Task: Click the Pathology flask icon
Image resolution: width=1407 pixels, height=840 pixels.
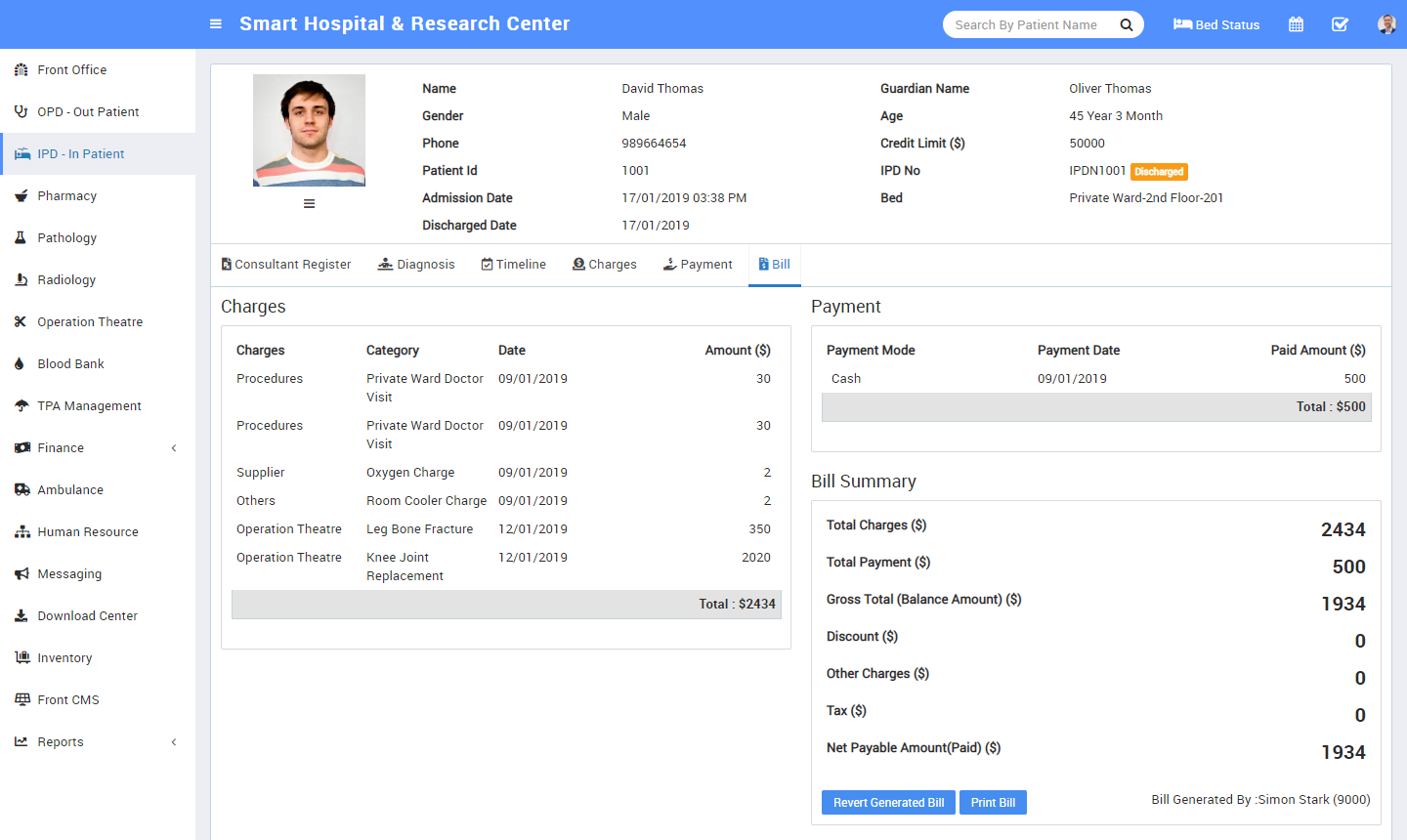Action: coord(21,238)
